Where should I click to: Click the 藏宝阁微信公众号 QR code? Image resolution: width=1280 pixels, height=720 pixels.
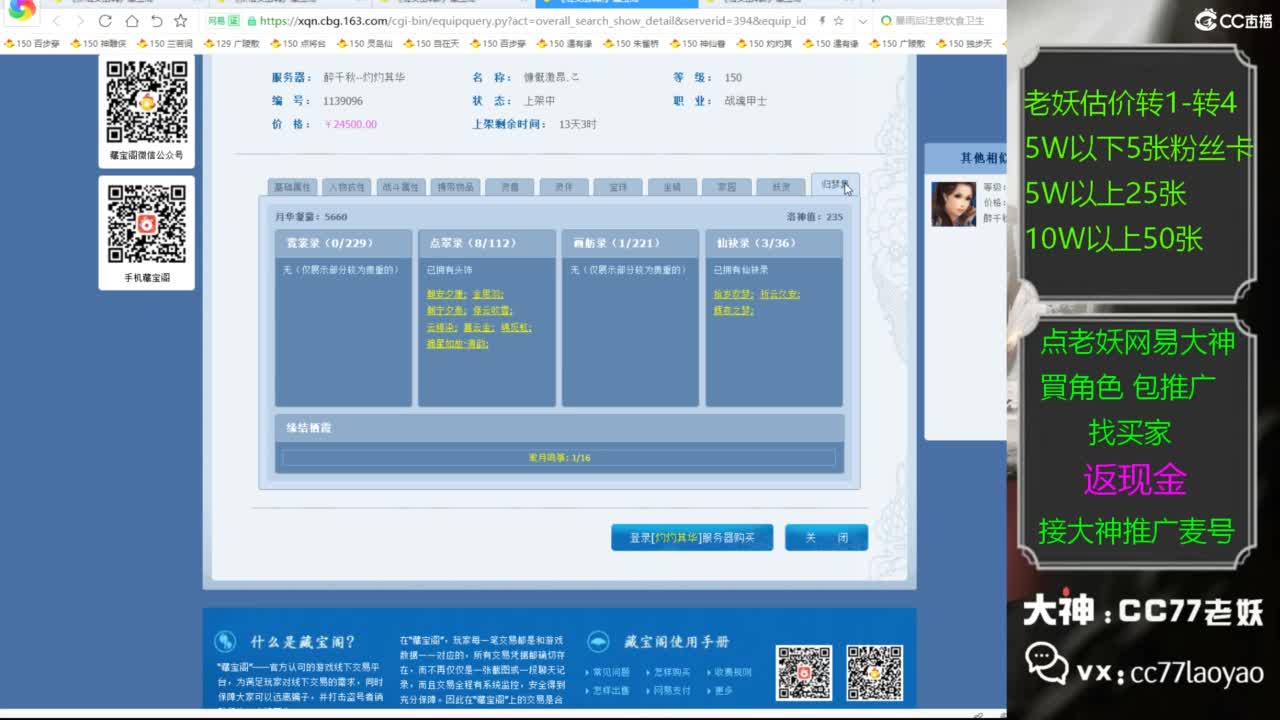tap(147, 102)
